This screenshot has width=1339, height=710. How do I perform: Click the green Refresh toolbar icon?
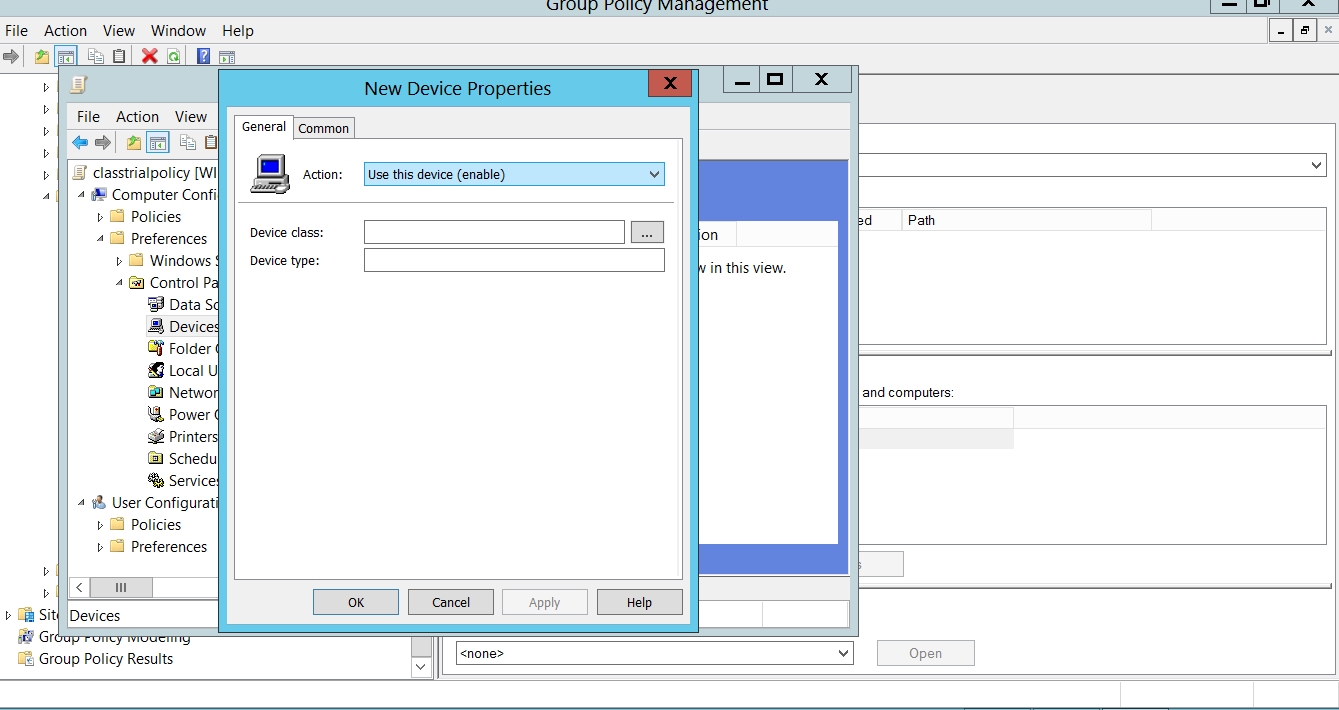[x=173, y=56]
